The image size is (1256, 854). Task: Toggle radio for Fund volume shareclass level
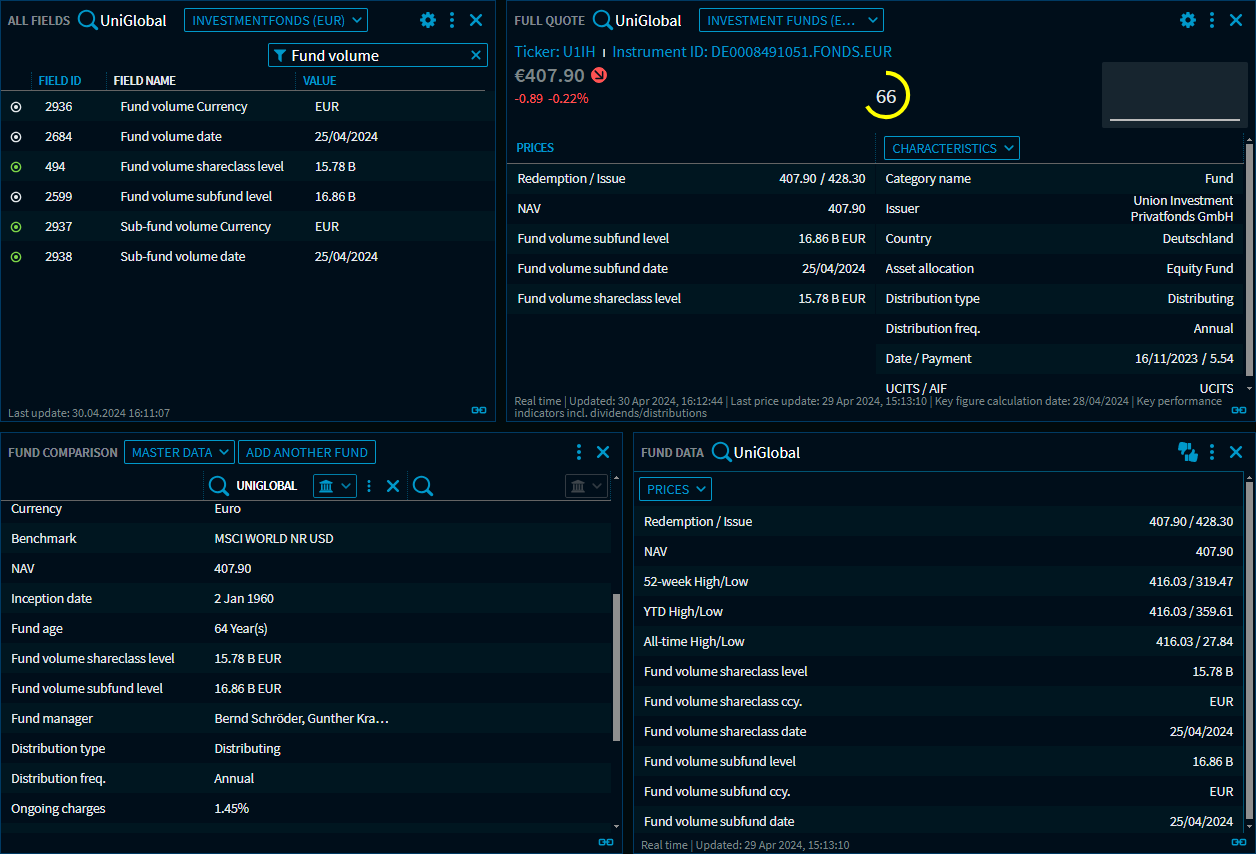click(16, 167)
